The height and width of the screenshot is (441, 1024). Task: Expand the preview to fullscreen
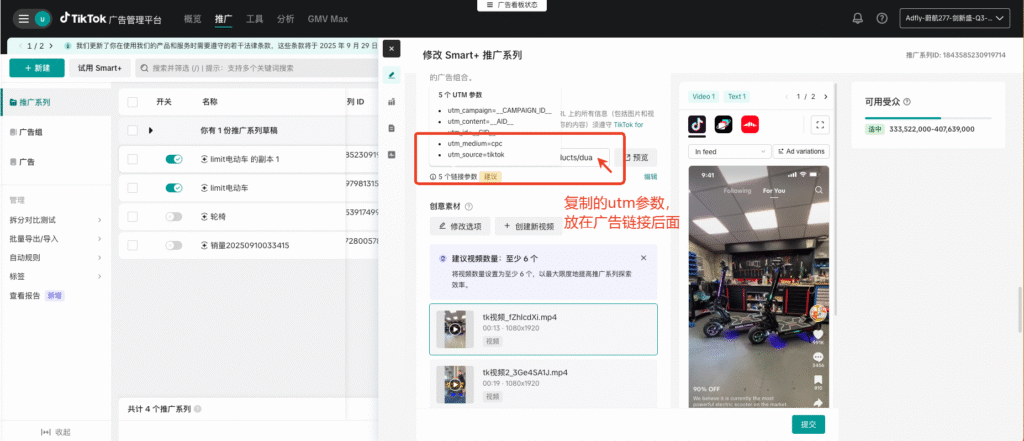(x=820, y=124)
